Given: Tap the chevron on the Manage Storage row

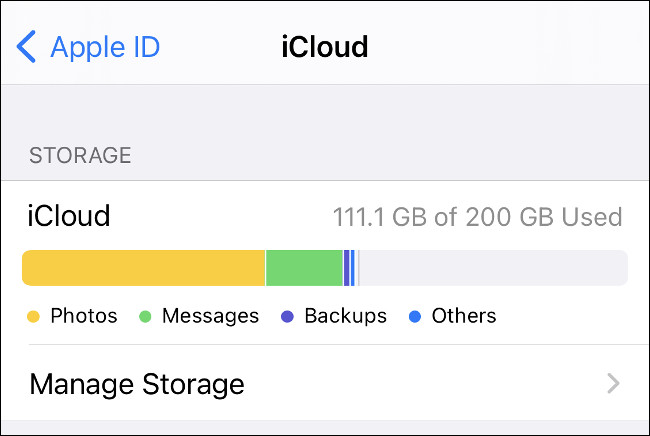Looking at the screenshot, I should tap(613, 384).
